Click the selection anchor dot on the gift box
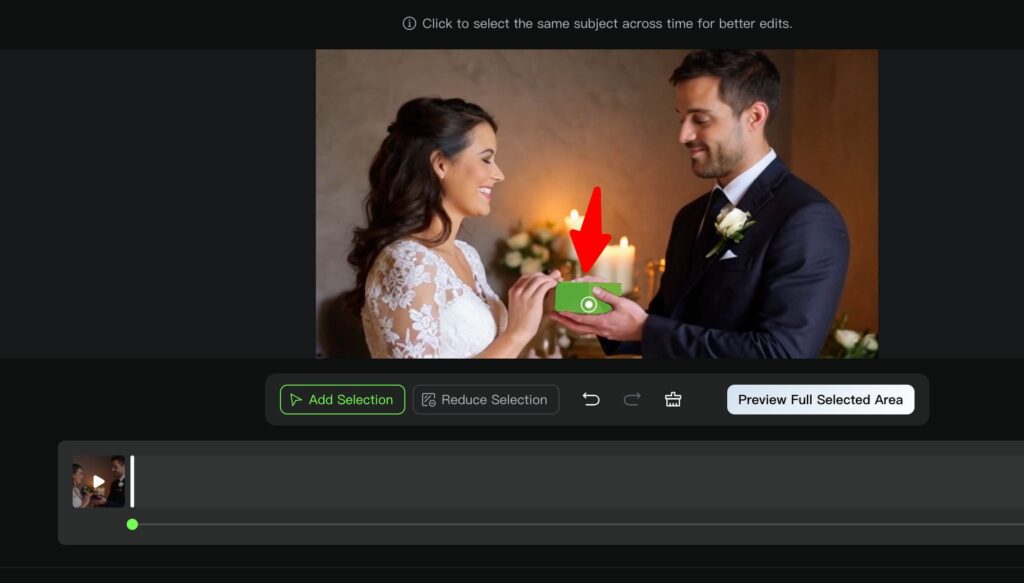Screen dimensions: 1024x583 pyautogui.click(x=588, y=306)
